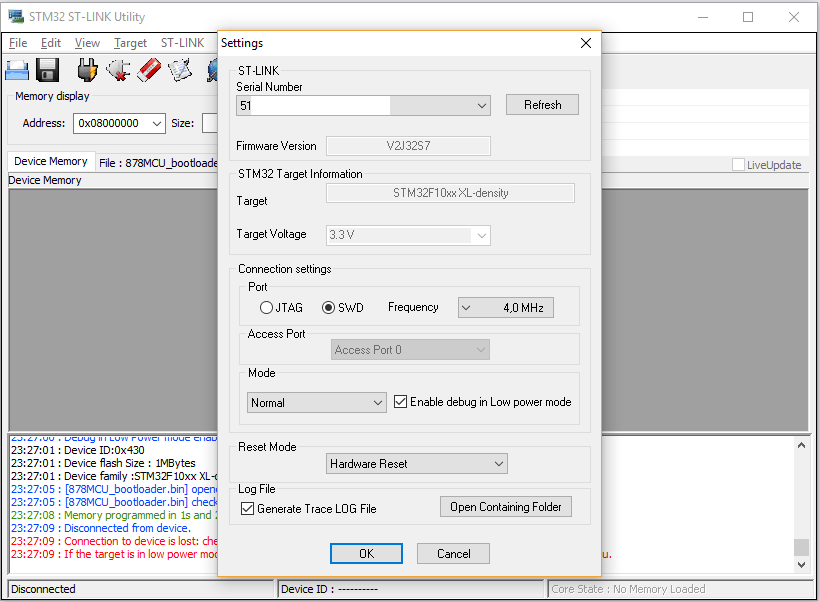Image resolution: width=820 pixels, height=602 pixels.
Task: Switch to the Device Memory tab
Action: (51, 161)
